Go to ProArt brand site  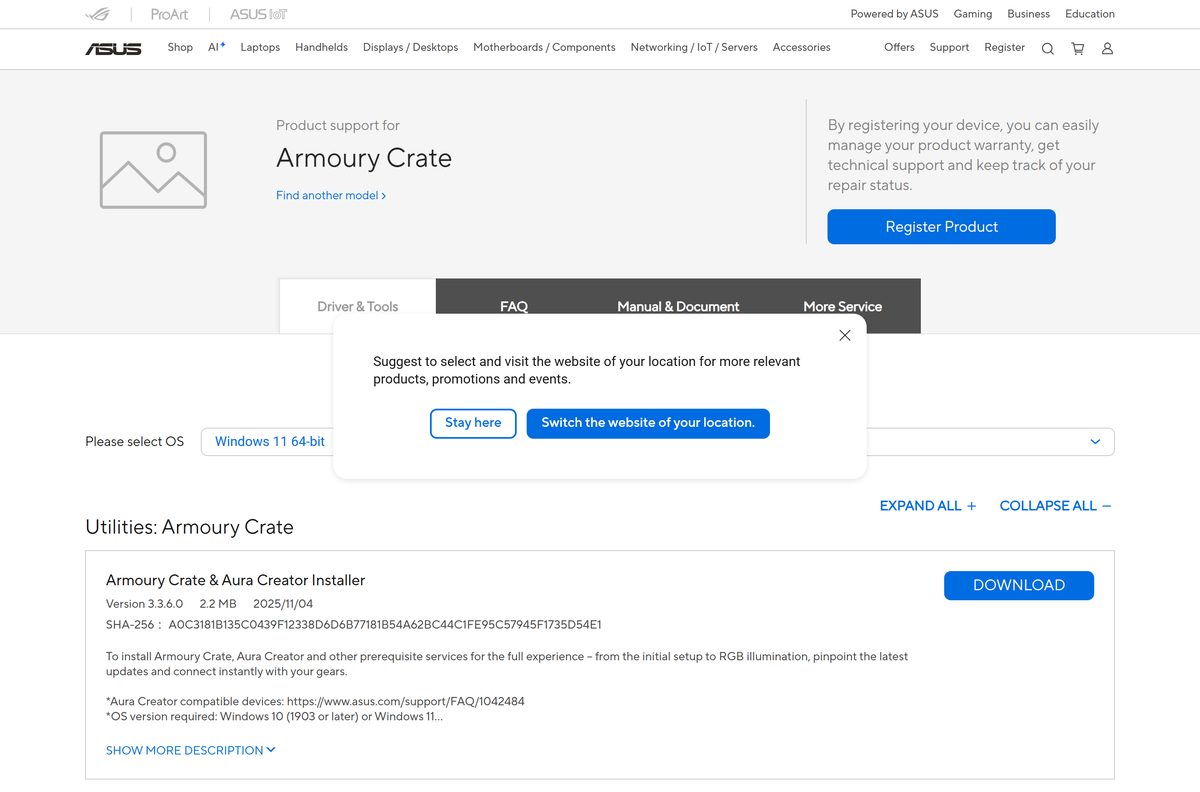pos(169,14)
